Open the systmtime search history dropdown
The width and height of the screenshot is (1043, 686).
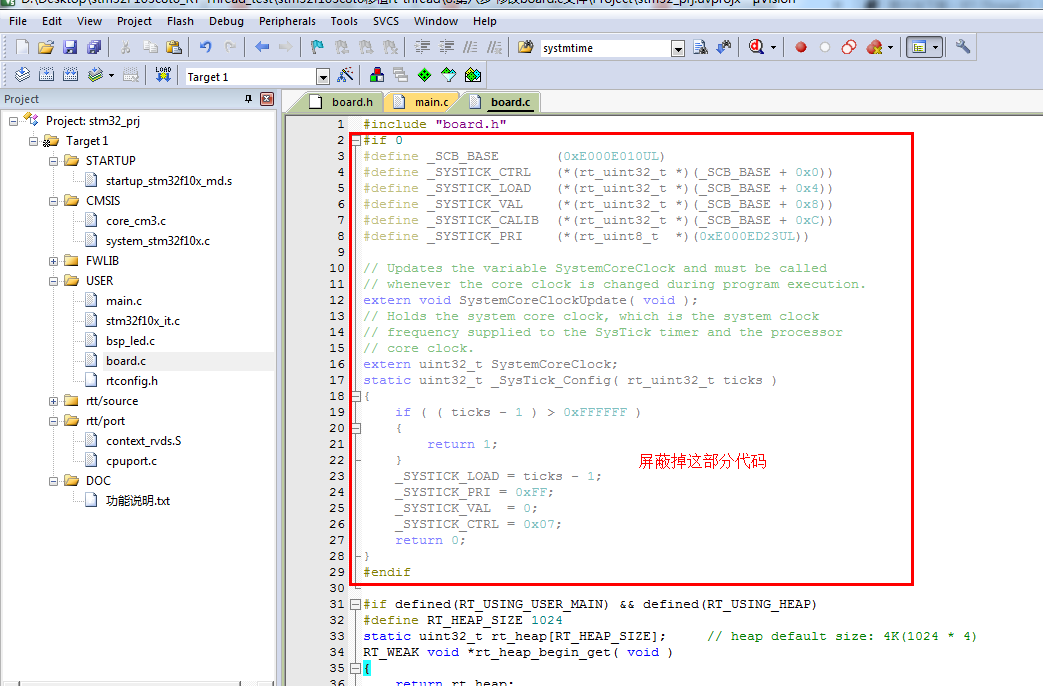pyautogui.click(x=677, y=46)
